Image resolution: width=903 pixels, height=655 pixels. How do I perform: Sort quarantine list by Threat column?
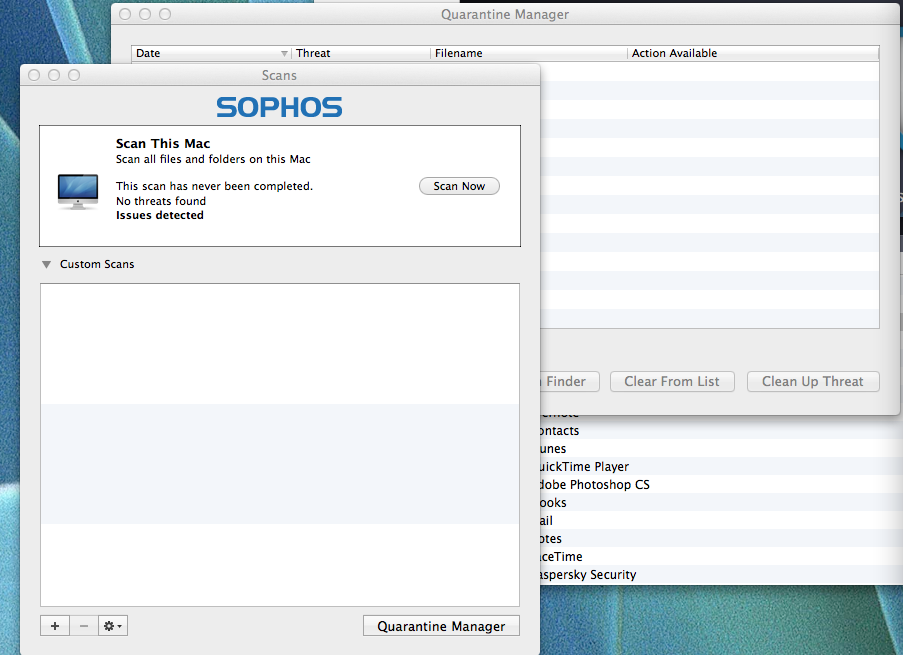(361, 53)
